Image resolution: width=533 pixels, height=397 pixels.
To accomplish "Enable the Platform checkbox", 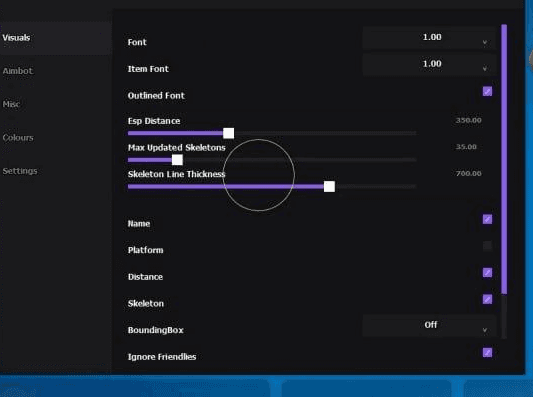I will pyautogui.click(x=487, y=246).
